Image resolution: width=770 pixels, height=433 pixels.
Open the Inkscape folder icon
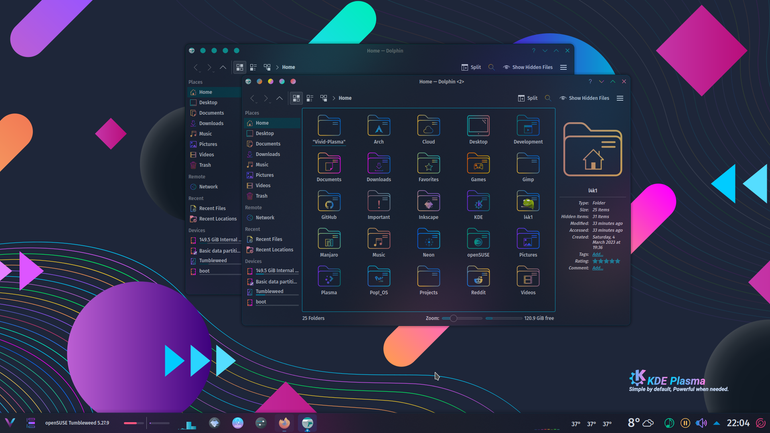tap(428, 201)
